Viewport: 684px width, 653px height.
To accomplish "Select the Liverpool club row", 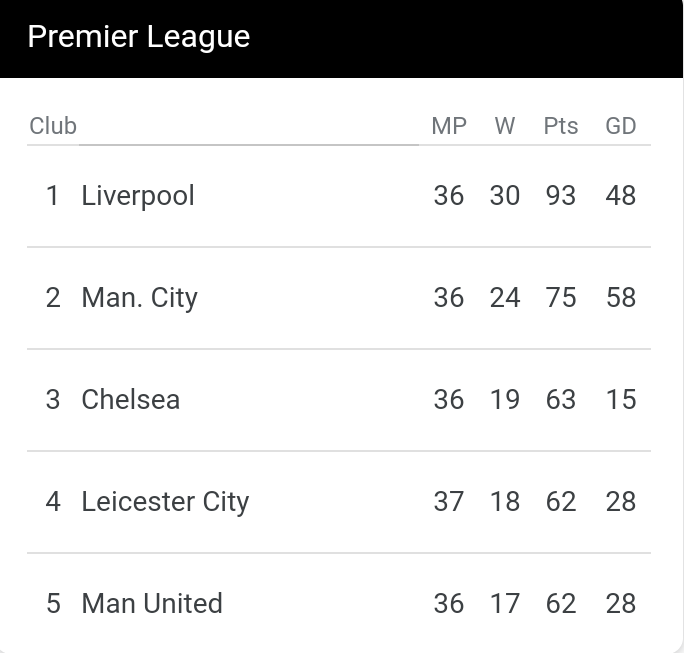I will point(339,196).
